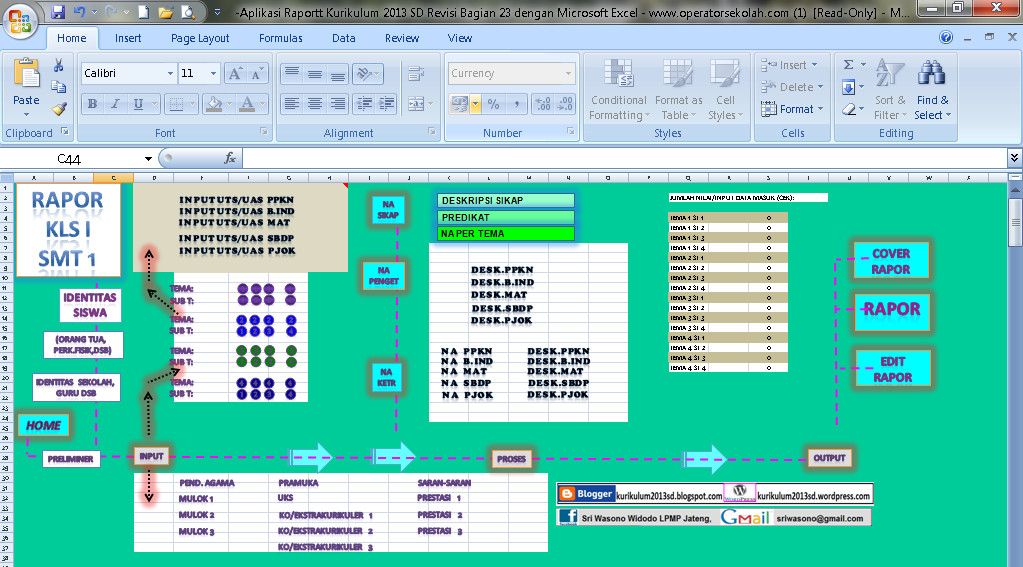Open Insert cells dropdown
The width and height of the screenshot is (1023, 567).
click(789, 65)
